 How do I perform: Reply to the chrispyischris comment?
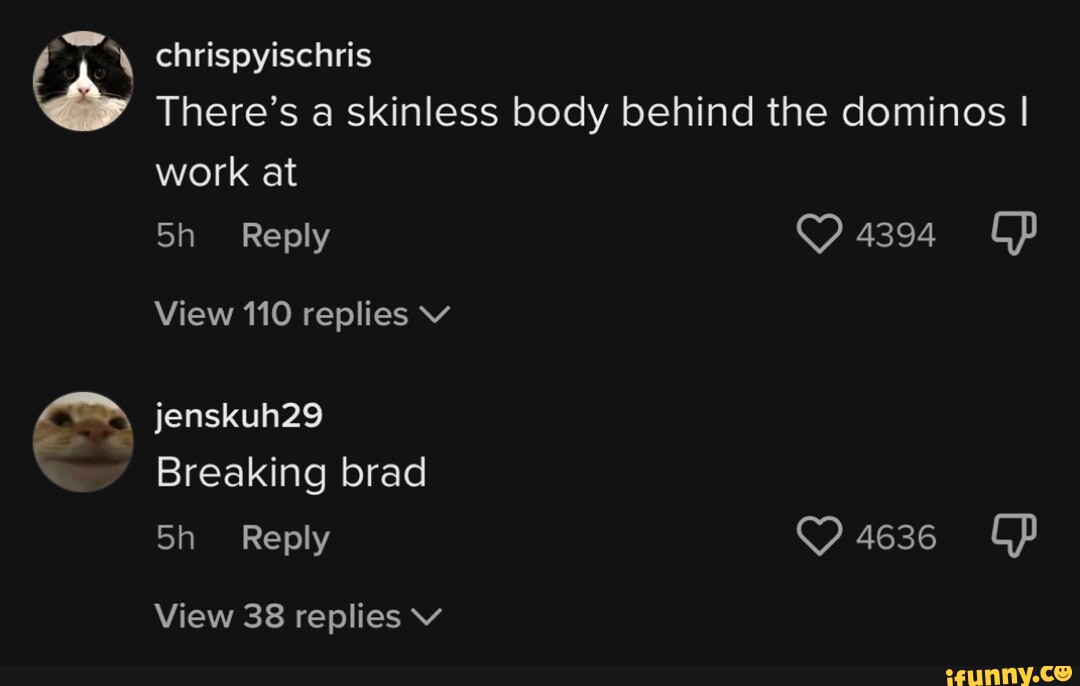click(285, 236)
